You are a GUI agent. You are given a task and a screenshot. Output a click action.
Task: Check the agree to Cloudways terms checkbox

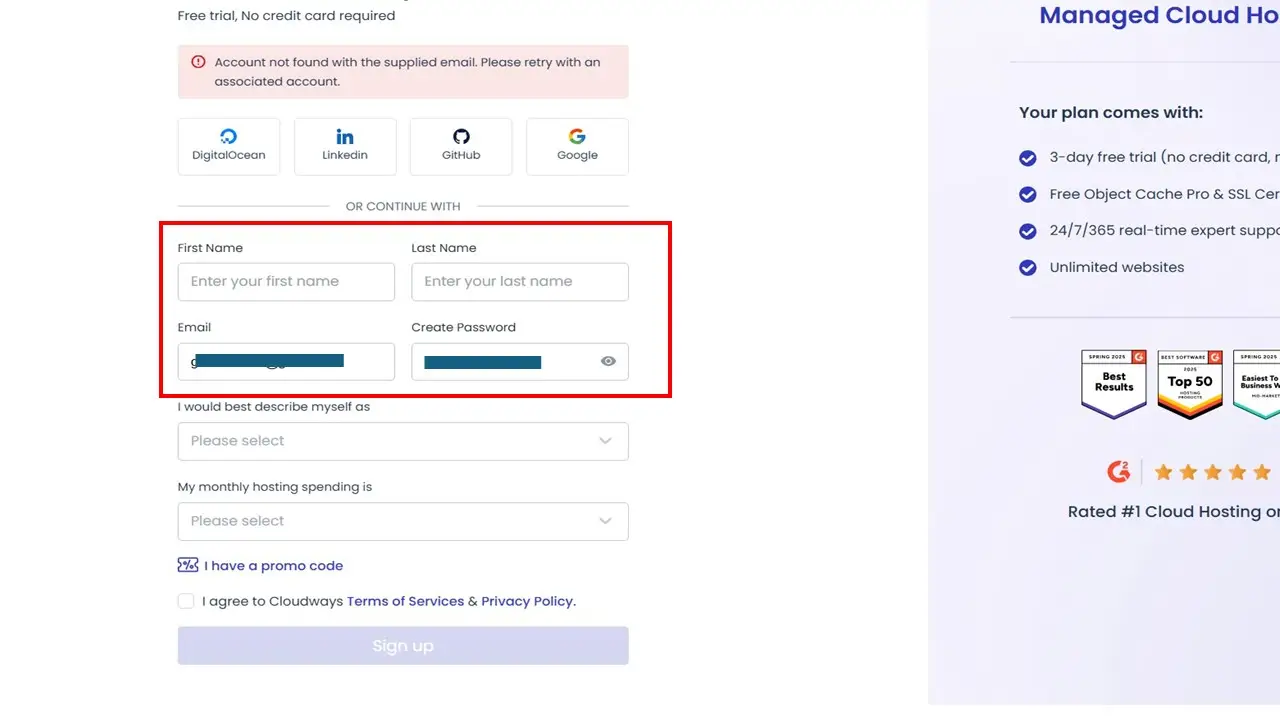click(186, 601)
